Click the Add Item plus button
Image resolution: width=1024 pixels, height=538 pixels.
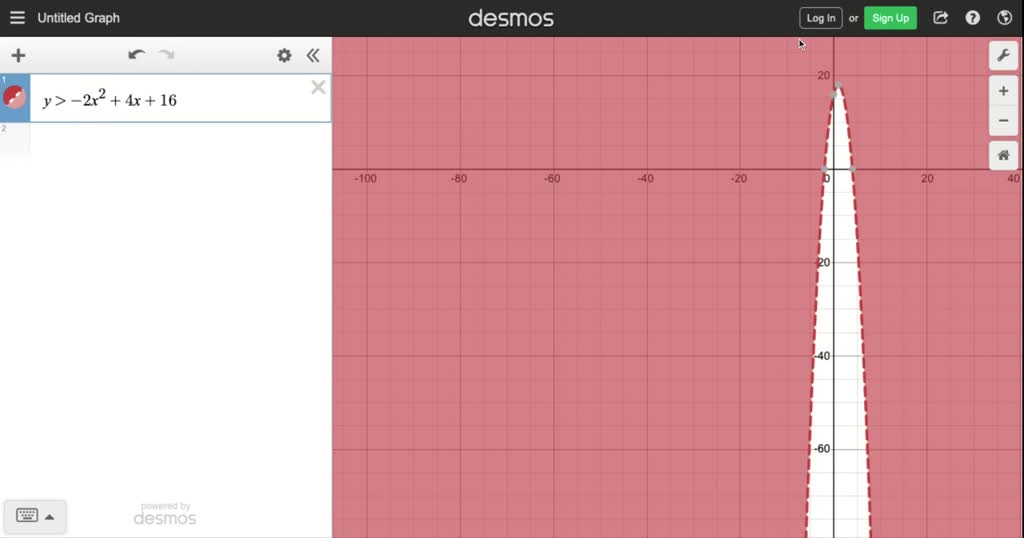(18, 56)
